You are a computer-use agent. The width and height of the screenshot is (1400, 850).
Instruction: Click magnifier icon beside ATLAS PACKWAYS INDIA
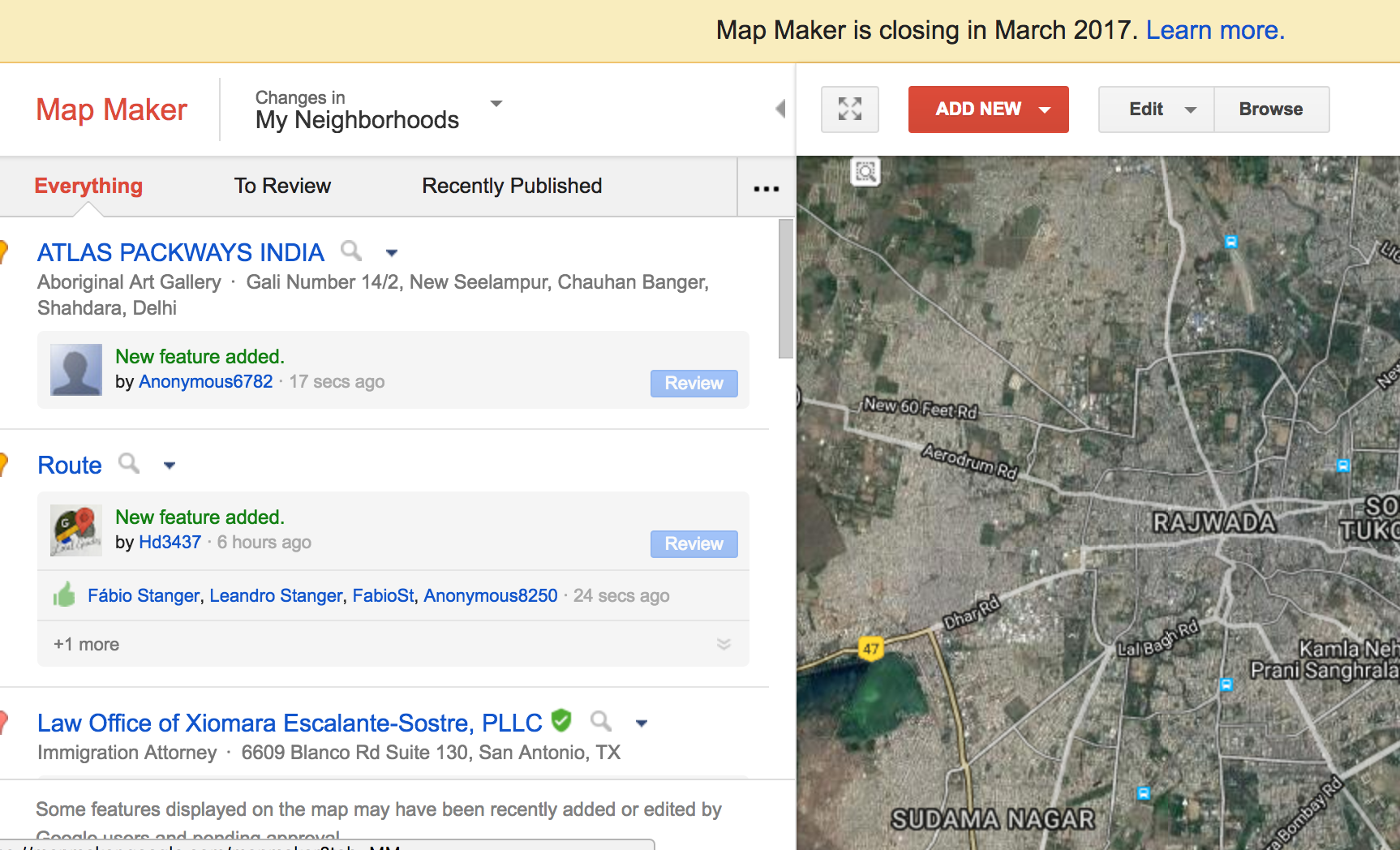click(x=351, y=251)
